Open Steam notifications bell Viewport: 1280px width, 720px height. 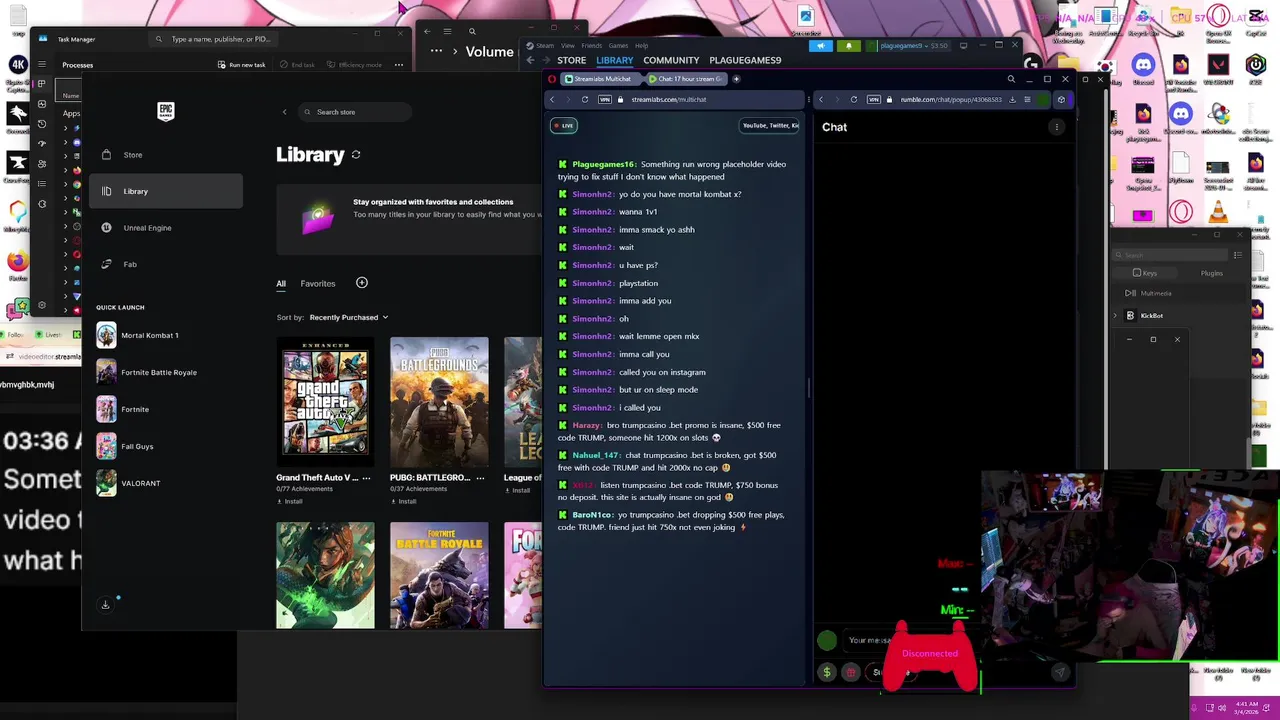[848, 45]
